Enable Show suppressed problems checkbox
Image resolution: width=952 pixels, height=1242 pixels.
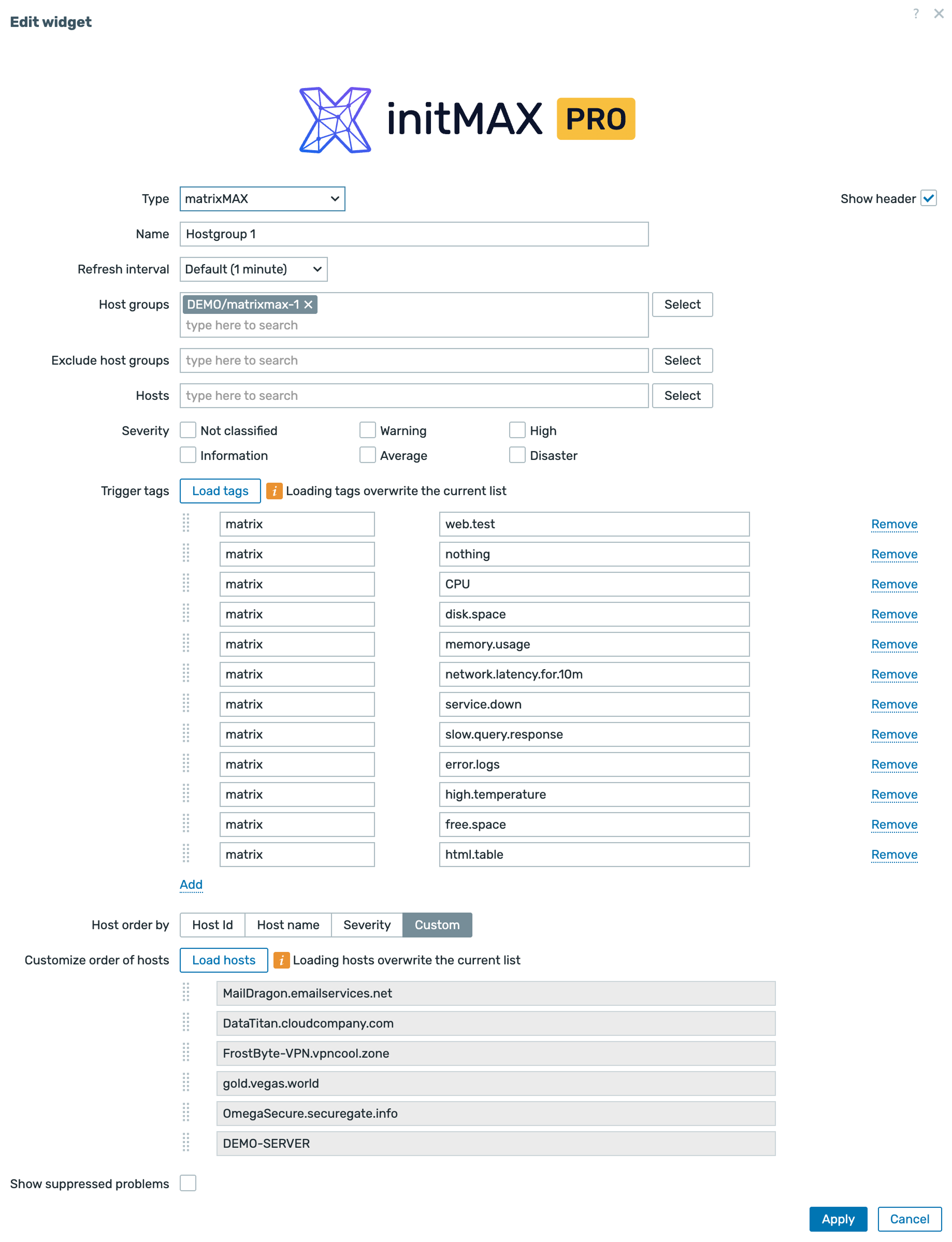point(188,1183)
